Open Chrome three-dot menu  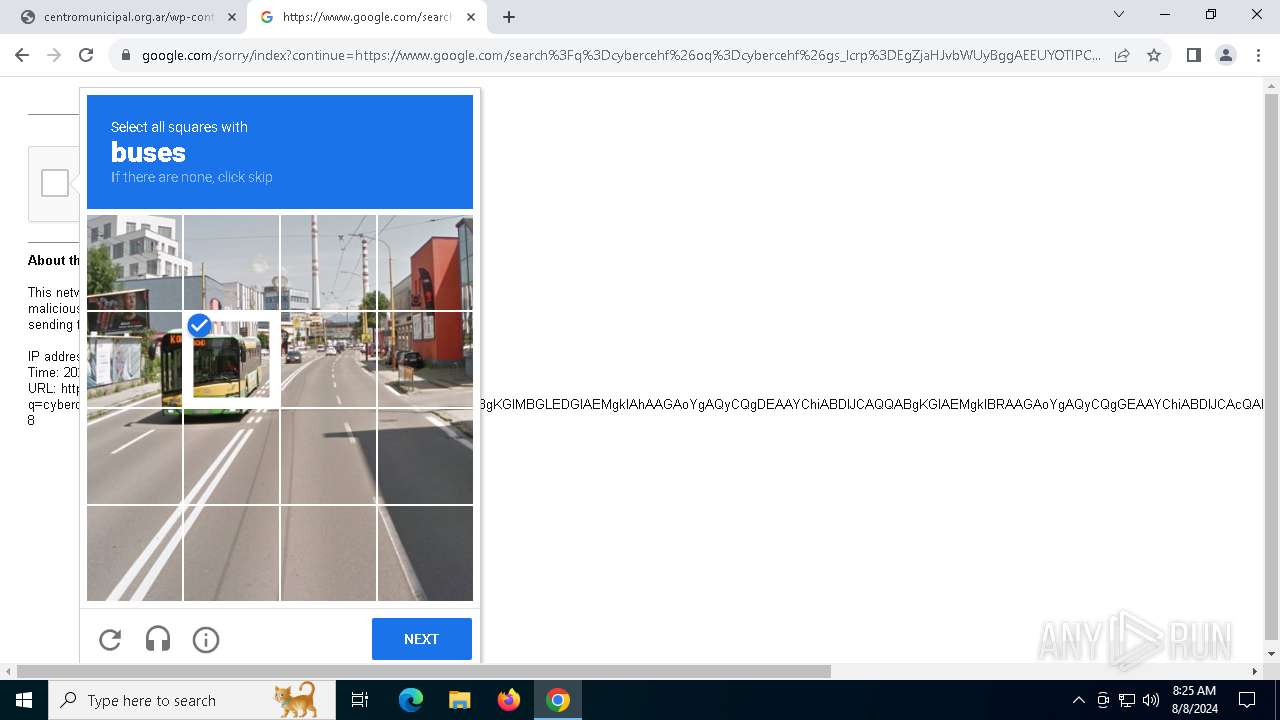[1257, 55]
